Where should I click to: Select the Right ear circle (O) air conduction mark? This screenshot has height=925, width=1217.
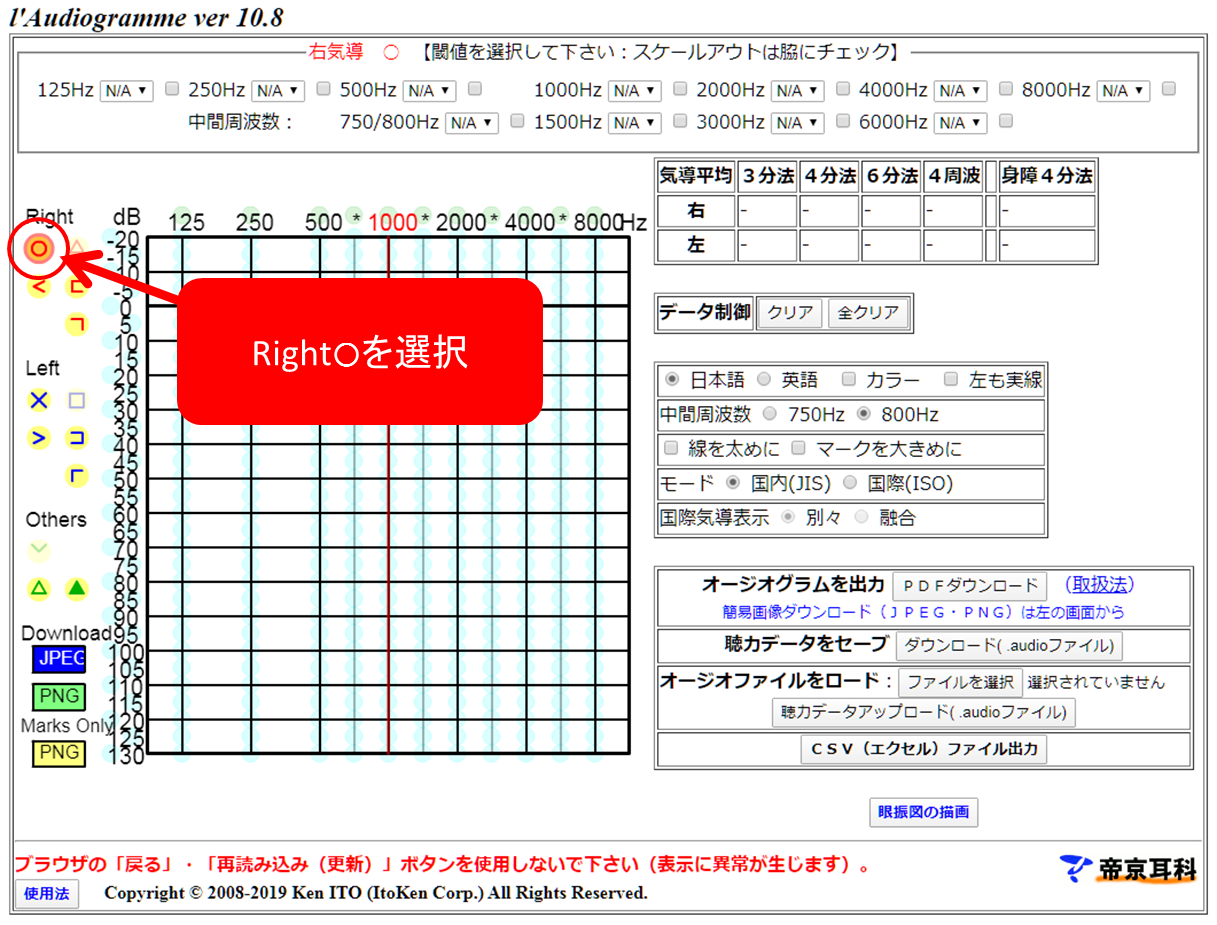click(38, 248)
